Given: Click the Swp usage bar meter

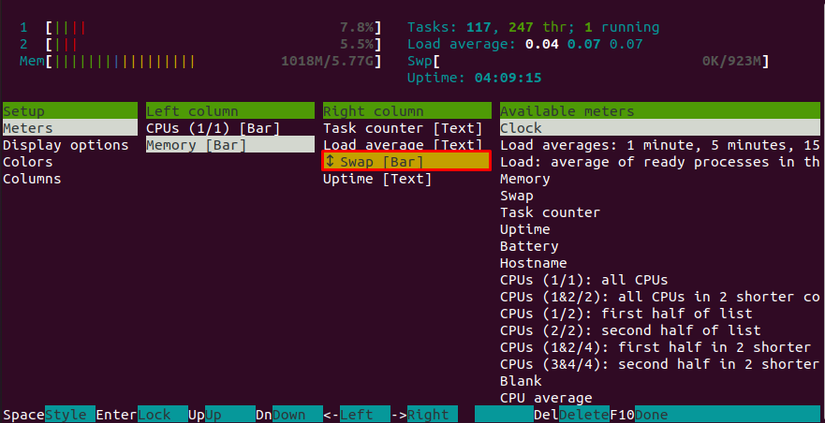Looking at the screenshot, I should [588, 61].
